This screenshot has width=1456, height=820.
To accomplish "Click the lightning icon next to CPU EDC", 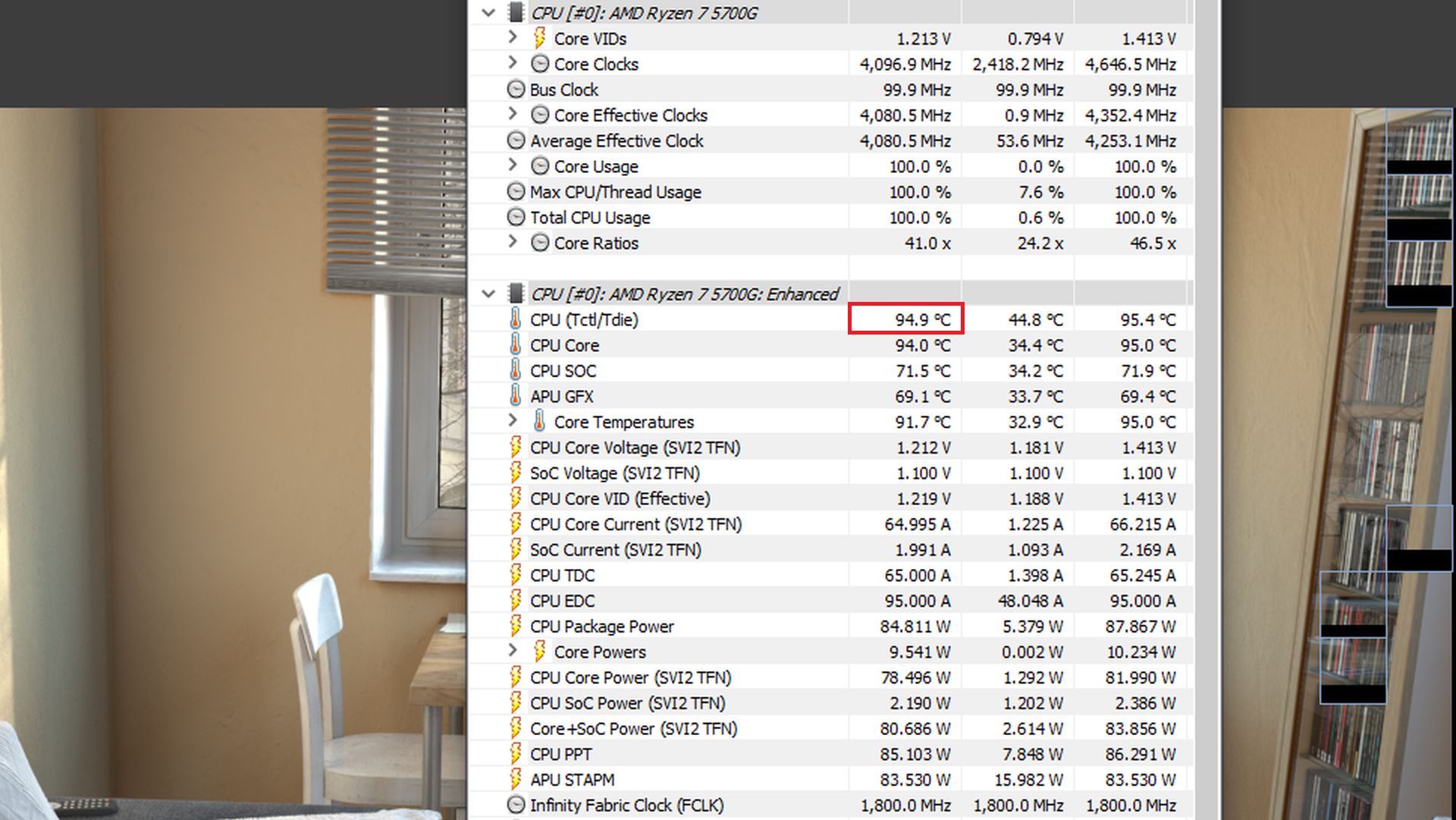I will coord(516,600).
